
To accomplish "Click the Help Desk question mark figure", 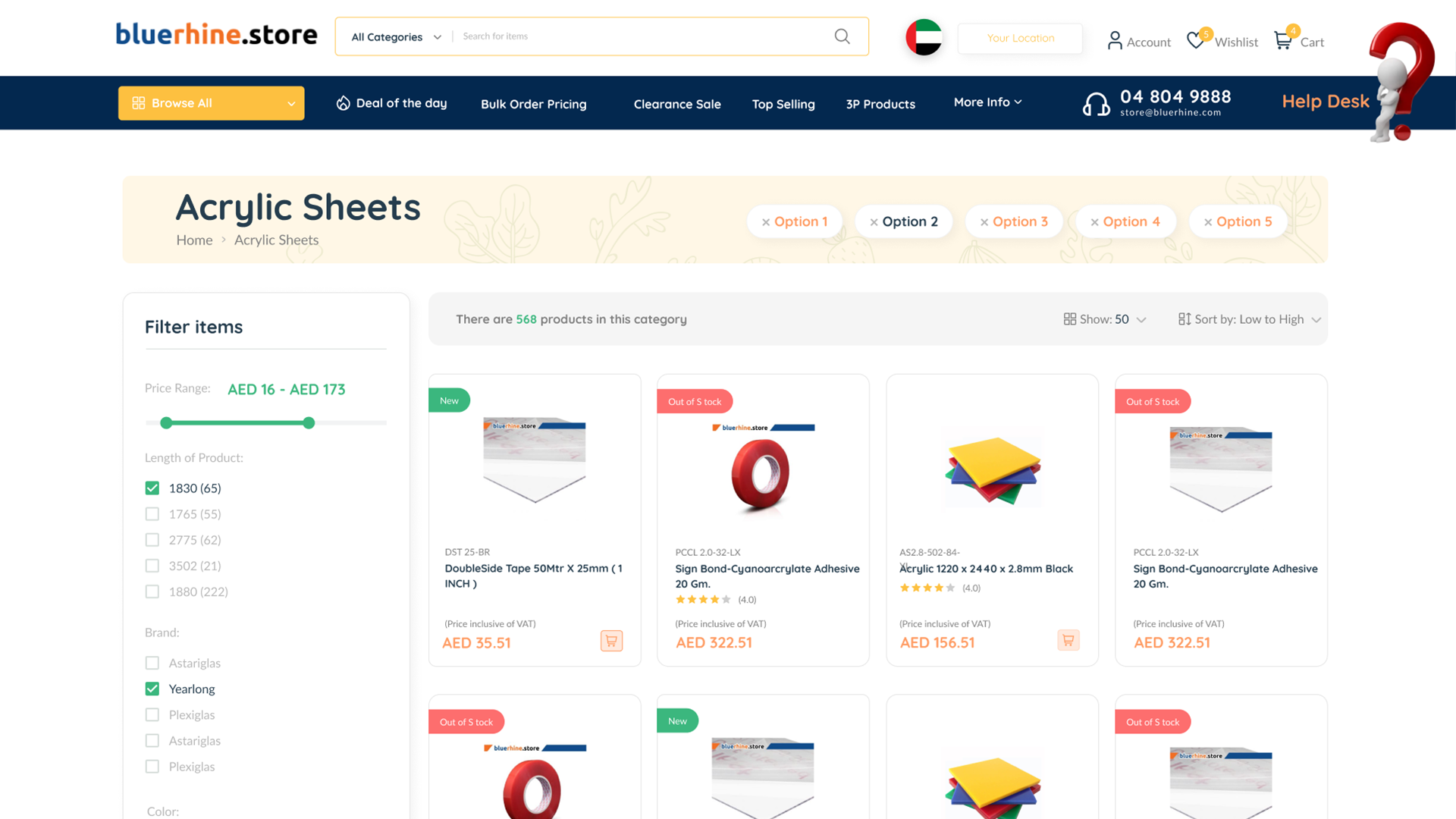I will pos(1401,81).
